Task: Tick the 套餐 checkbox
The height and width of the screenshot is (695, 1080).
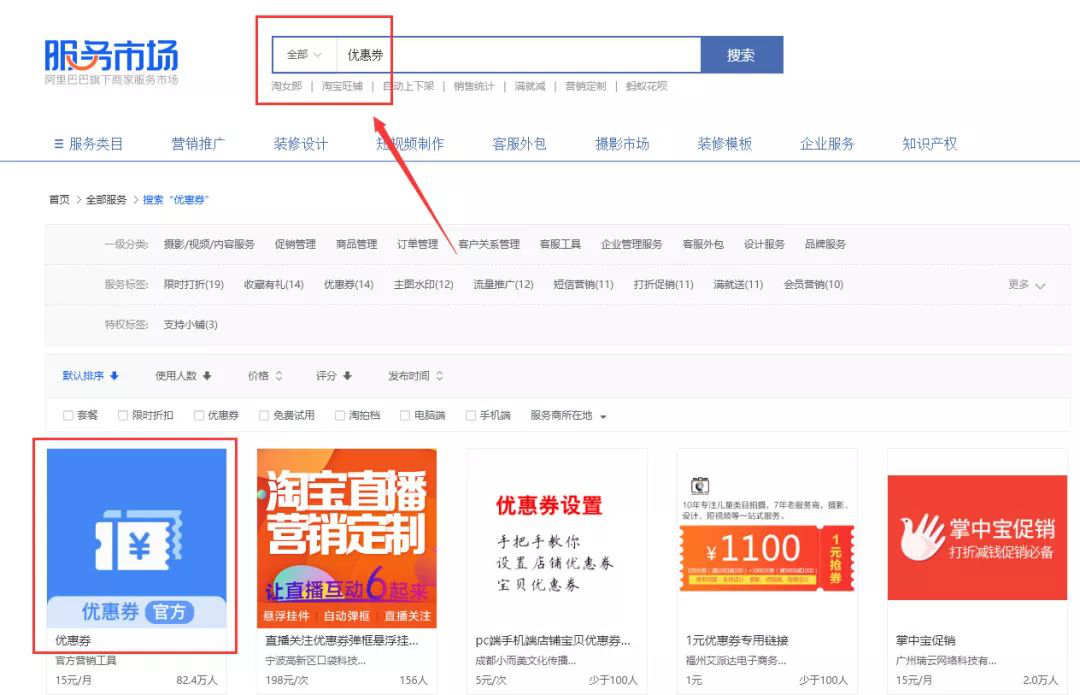Action: [68, 415]
